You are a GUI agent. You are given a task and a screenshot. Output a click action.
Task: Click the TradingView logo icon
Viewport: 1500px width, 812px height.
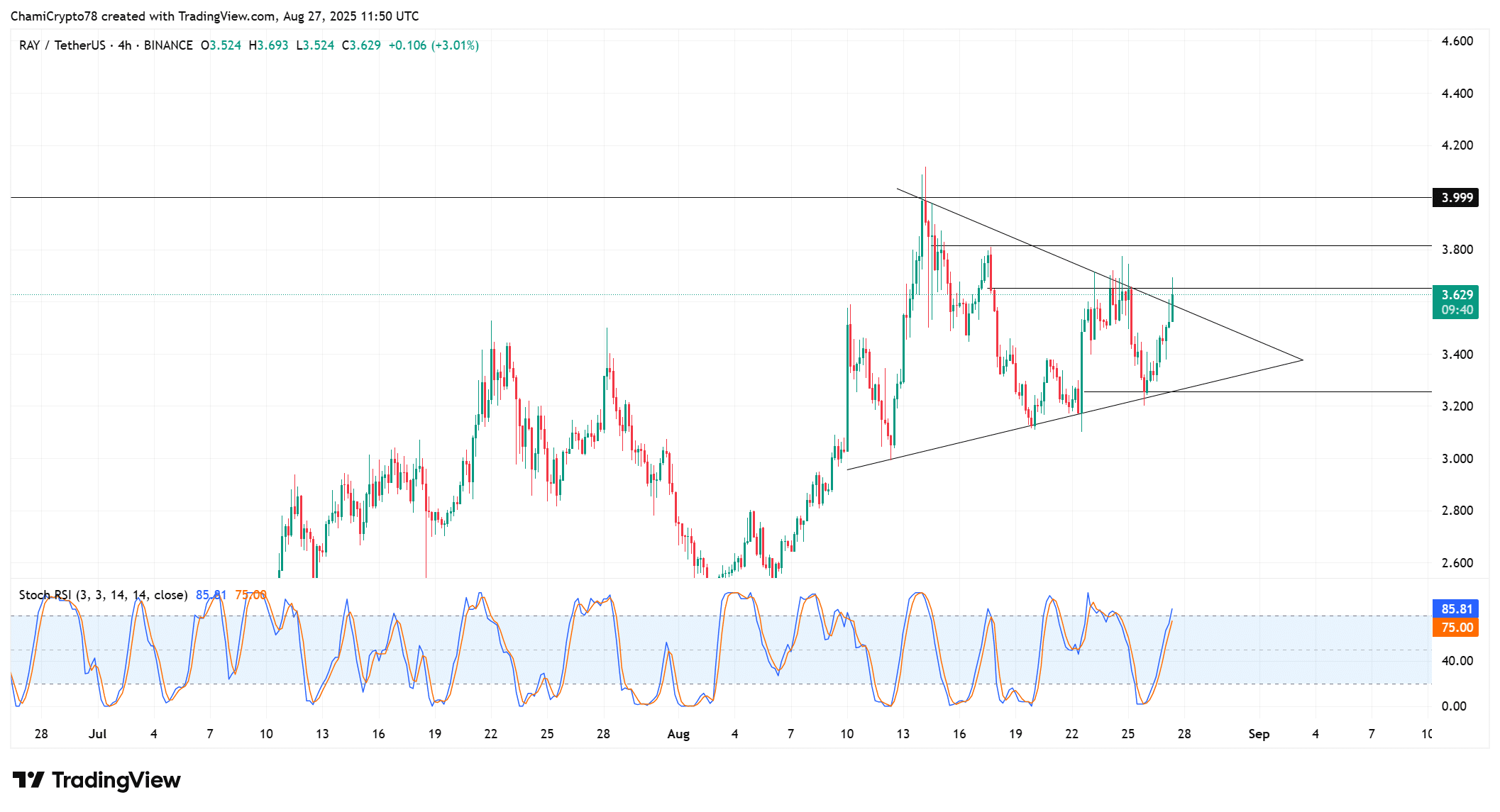pos(29,780)
